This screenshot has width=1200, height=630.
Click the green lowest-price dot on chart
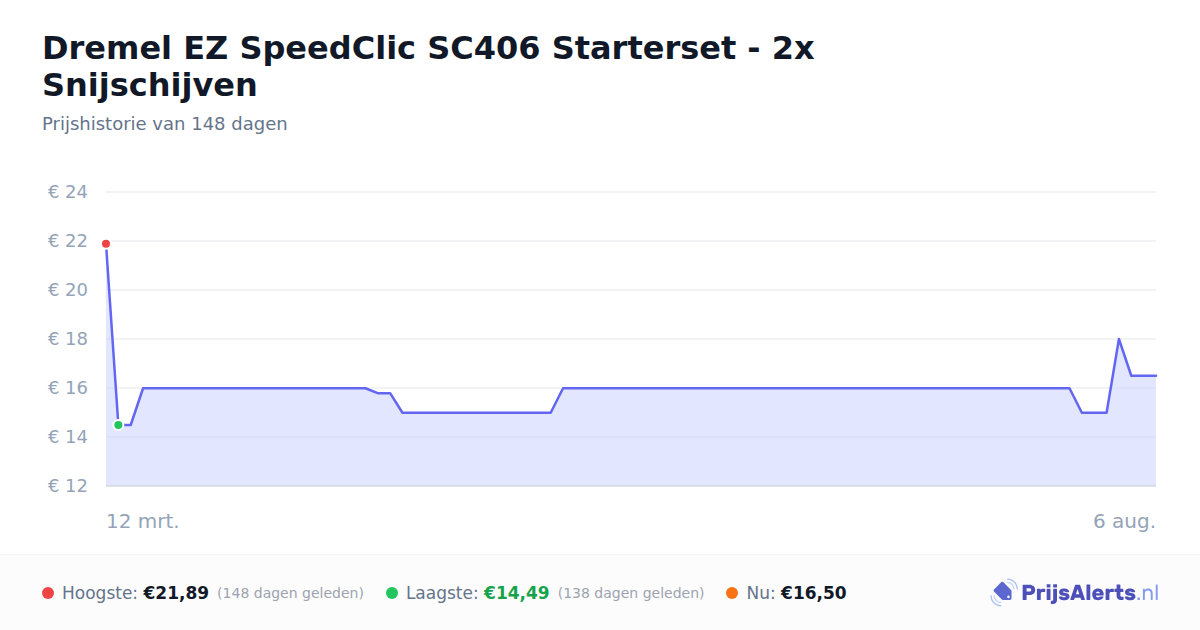[x=118, y=425]
